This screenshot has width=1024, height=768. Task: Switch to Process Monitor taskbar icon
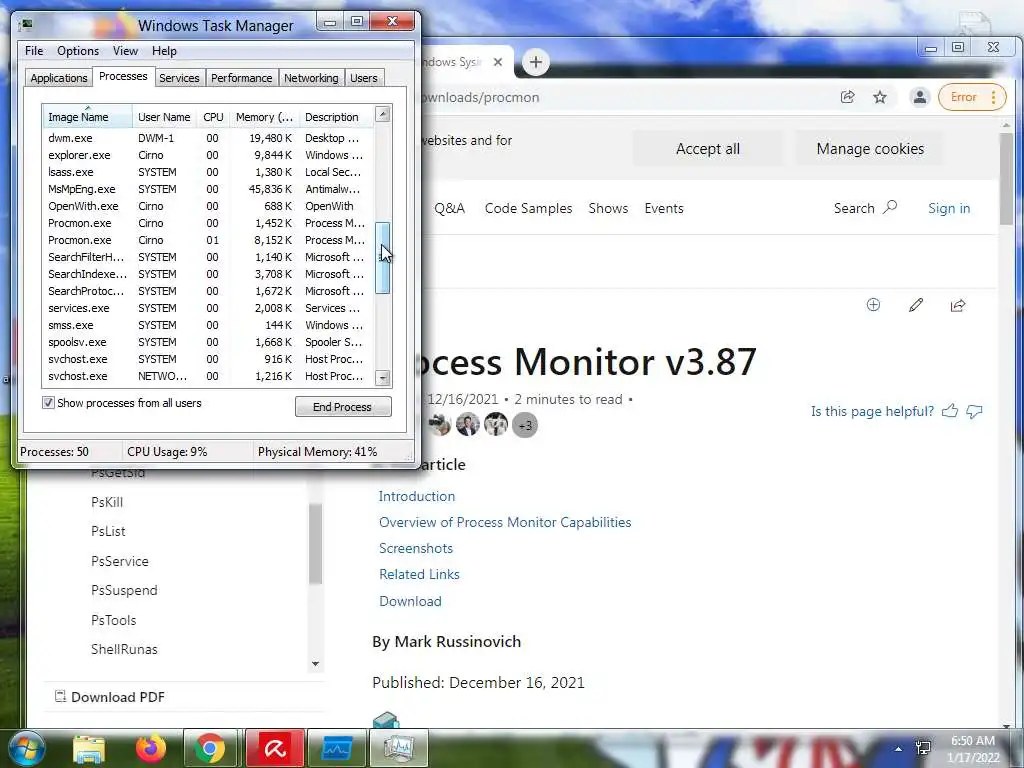[337, 748]
